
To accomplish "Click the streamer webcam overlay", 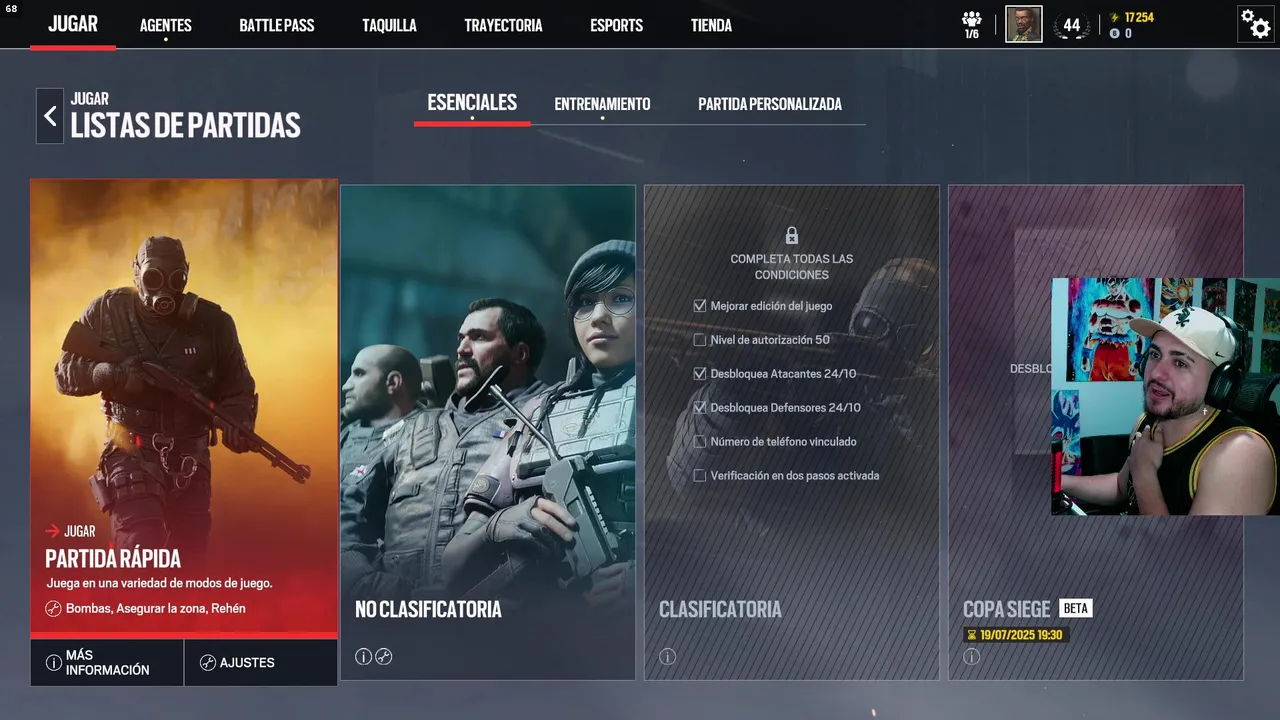I will pos(1165,397).
